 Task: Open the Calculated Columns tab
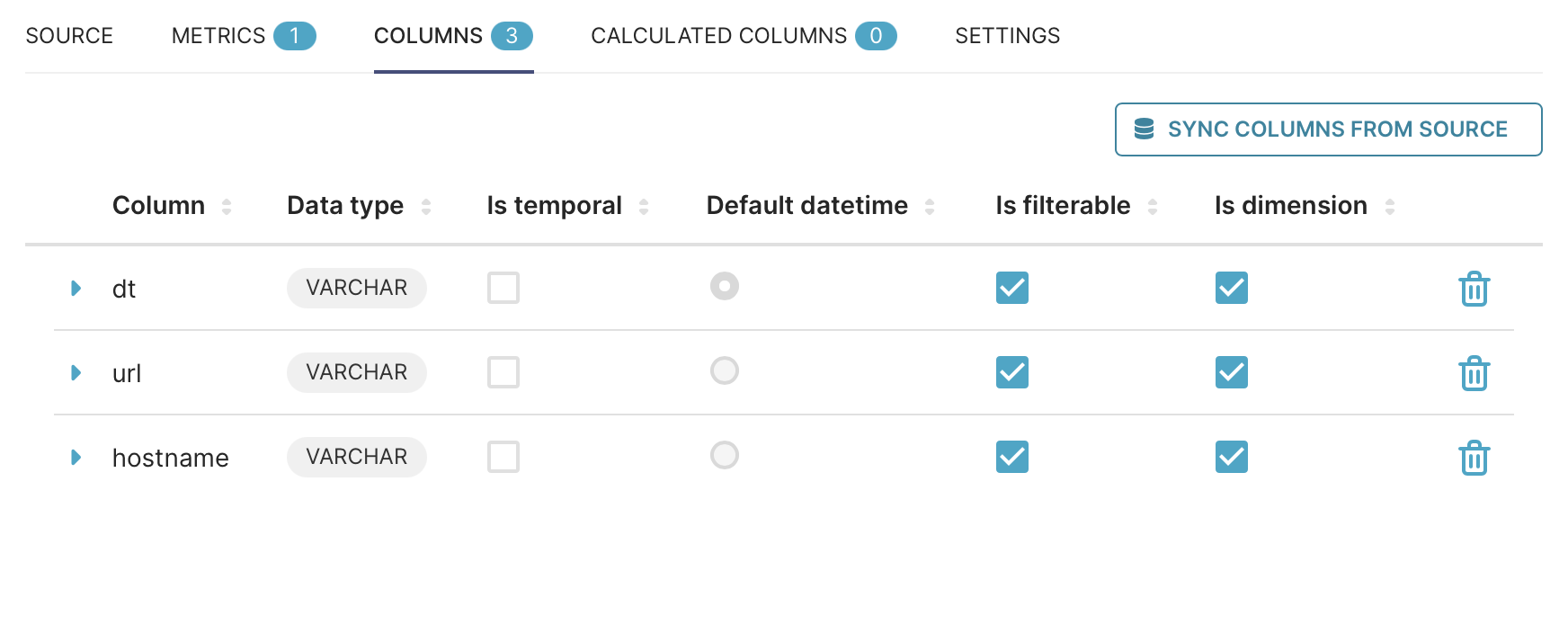pyautogui.click(x=744, y=36)
